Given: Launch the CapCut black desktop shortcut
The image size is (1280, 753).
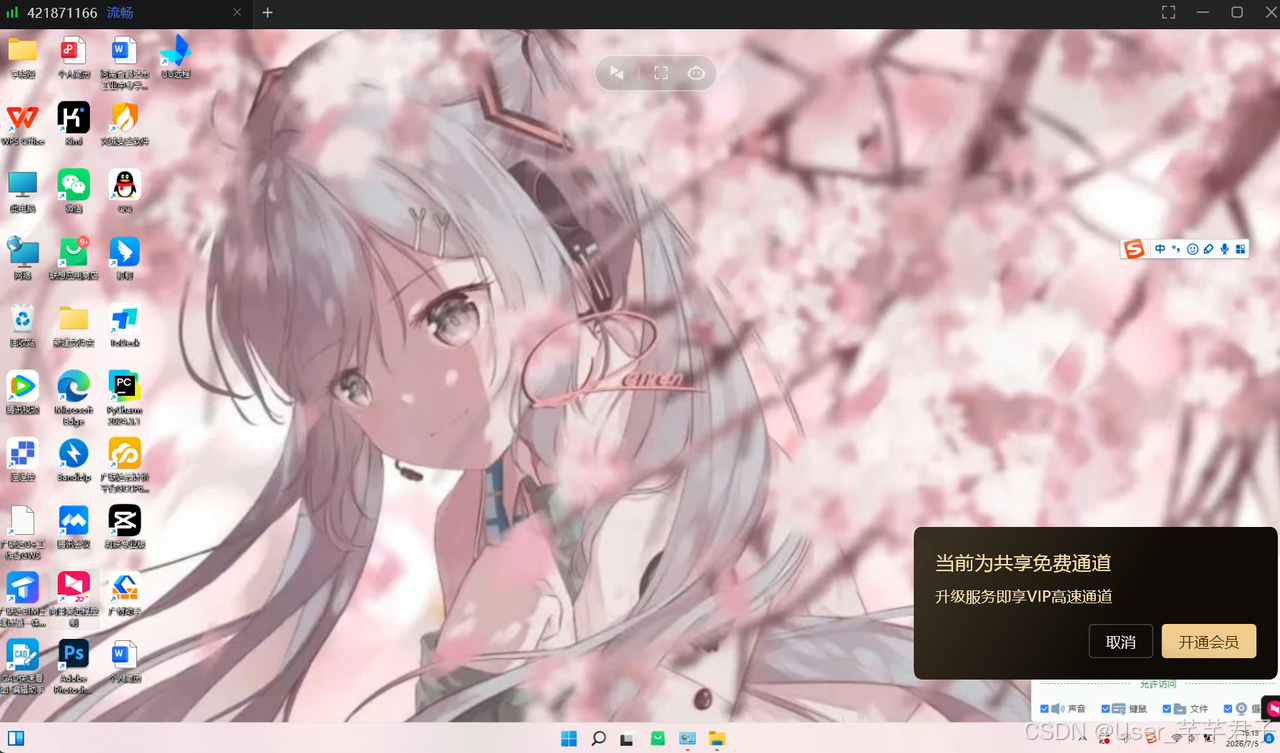Looking at the screenshot, I should 125,526.
